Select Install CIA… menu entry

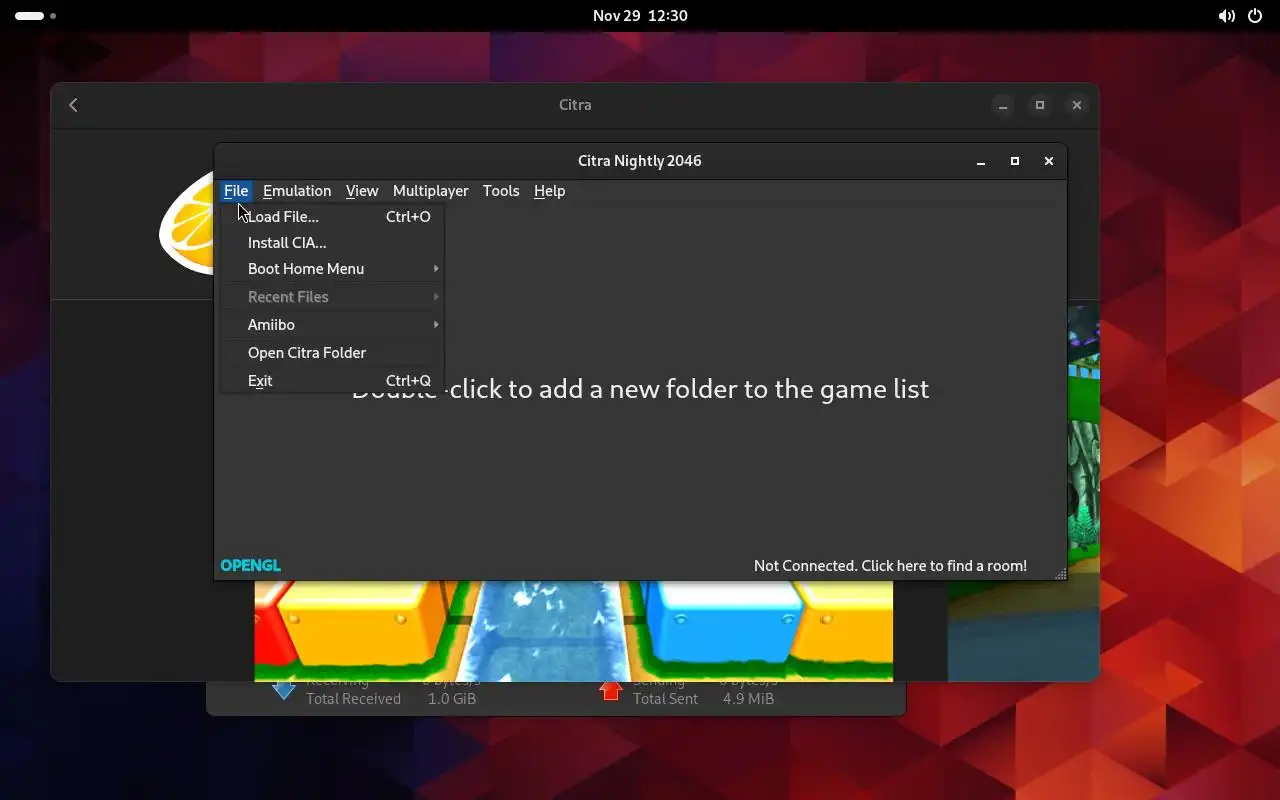[x=332, y=243]
